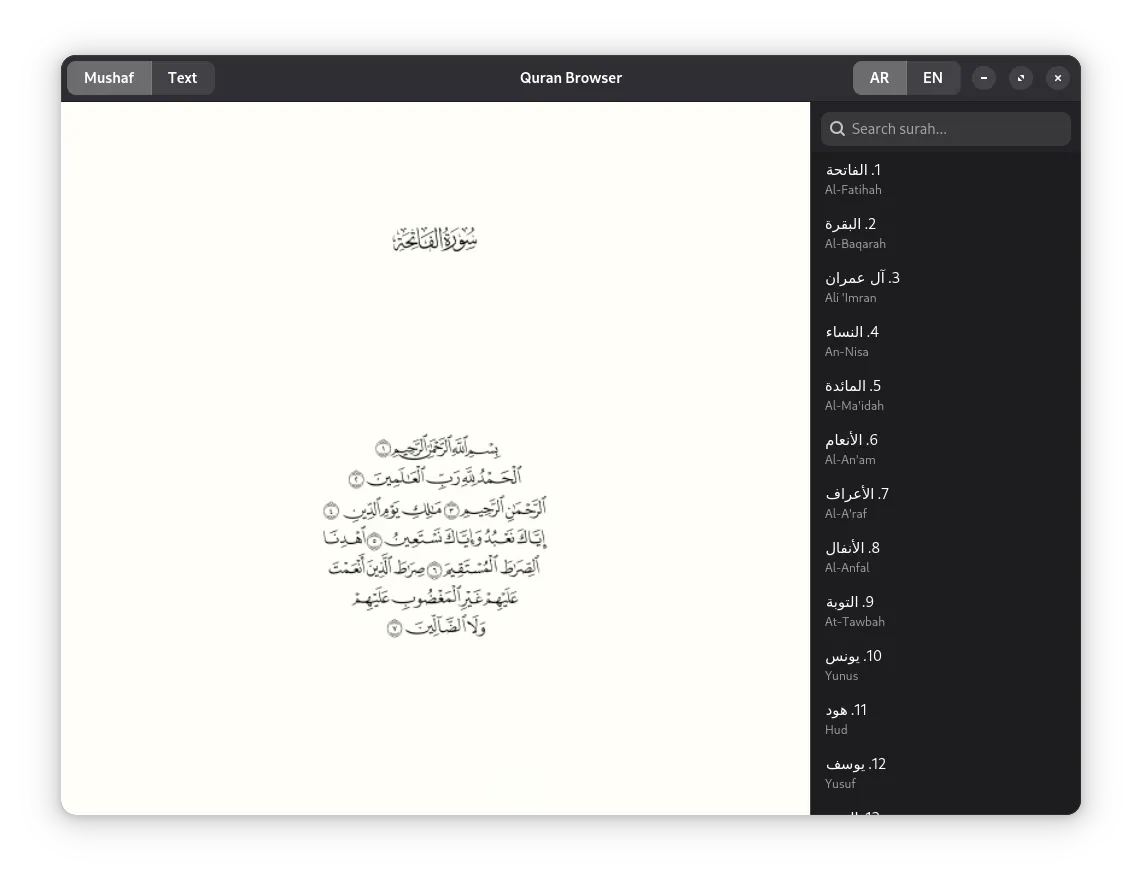1142x882 pixels.
Task: Click the Al-Fatihah verses on the mushaf page
Action: pos(435,537)
